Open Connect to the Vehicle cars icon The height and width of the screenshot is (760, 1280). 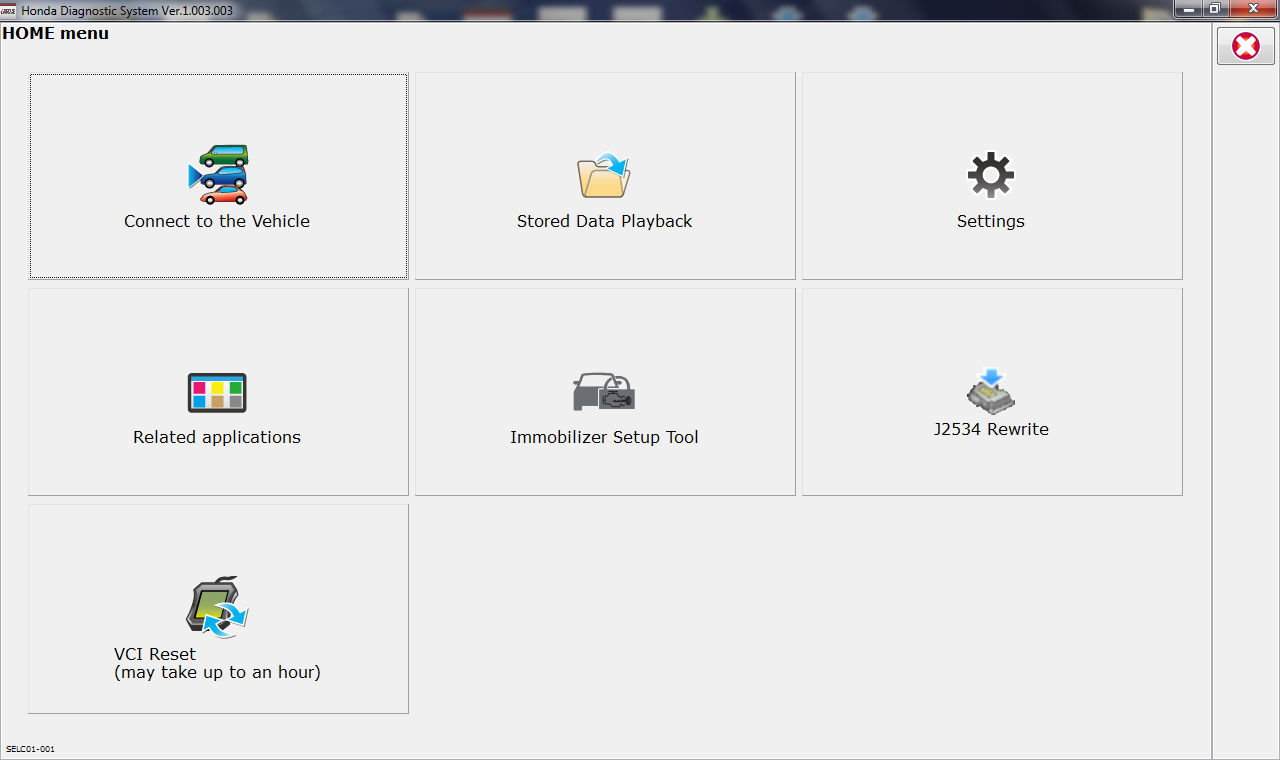point(218,175)
